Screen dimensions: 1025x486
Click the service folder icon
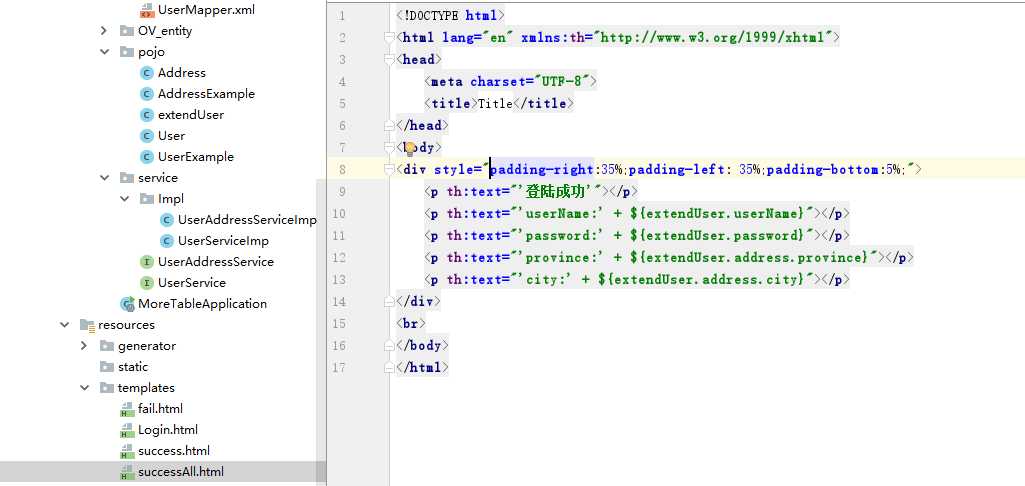pyautogui.click(x=127, y=177)
